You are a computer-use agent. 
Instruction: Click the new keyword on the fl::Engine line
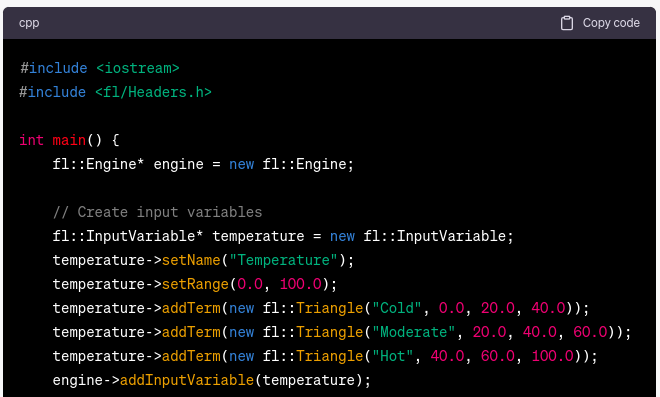(242, 164)
